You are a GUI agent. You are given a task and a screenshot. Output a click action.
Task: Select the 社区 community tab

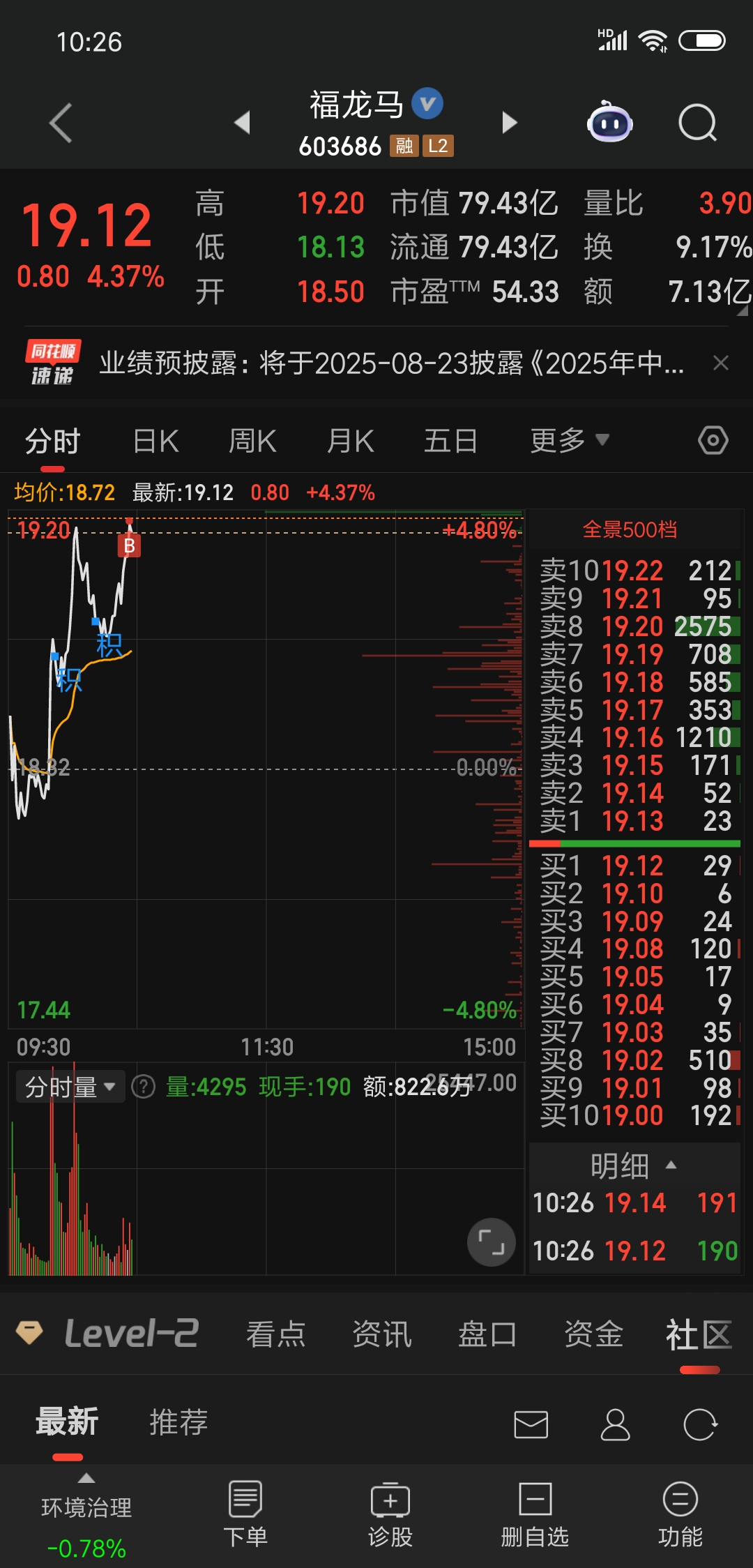[699, 1335]
